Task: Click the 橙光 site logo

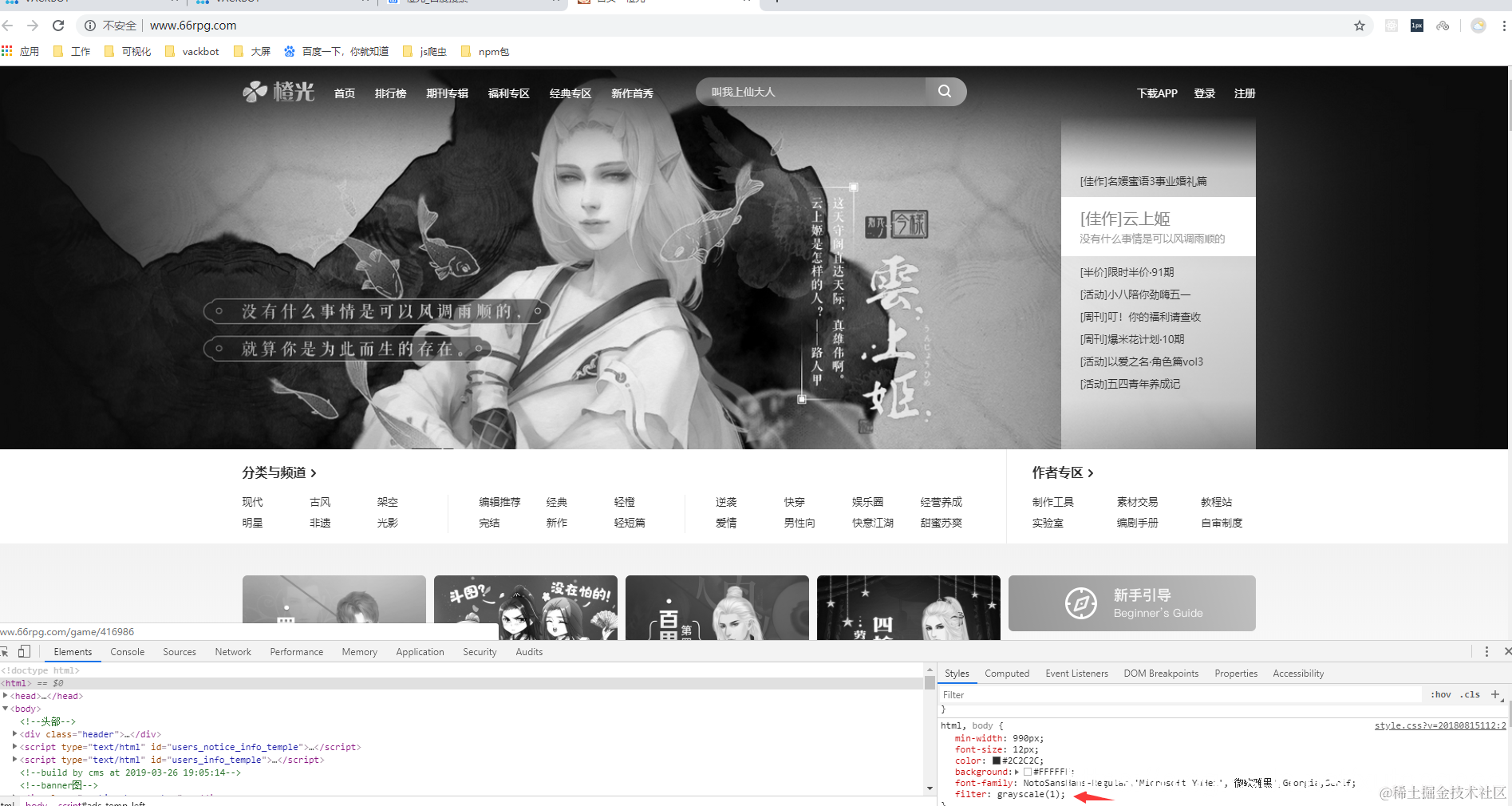Action: point(278,93)
